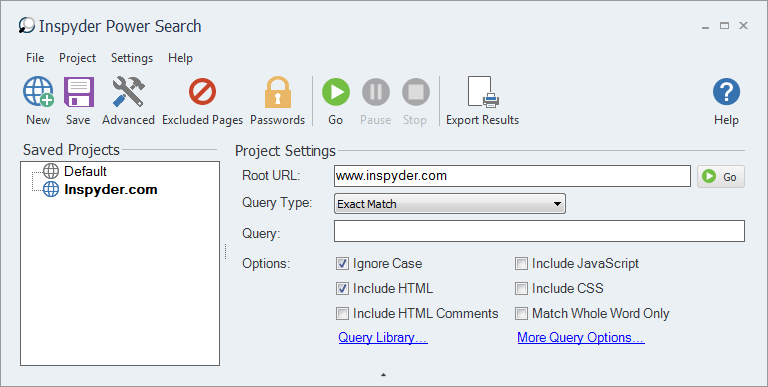Minimize the Inspyder Power Search window
The width and height of the screenshot is (768, 387).
click(x=705, y=27)
